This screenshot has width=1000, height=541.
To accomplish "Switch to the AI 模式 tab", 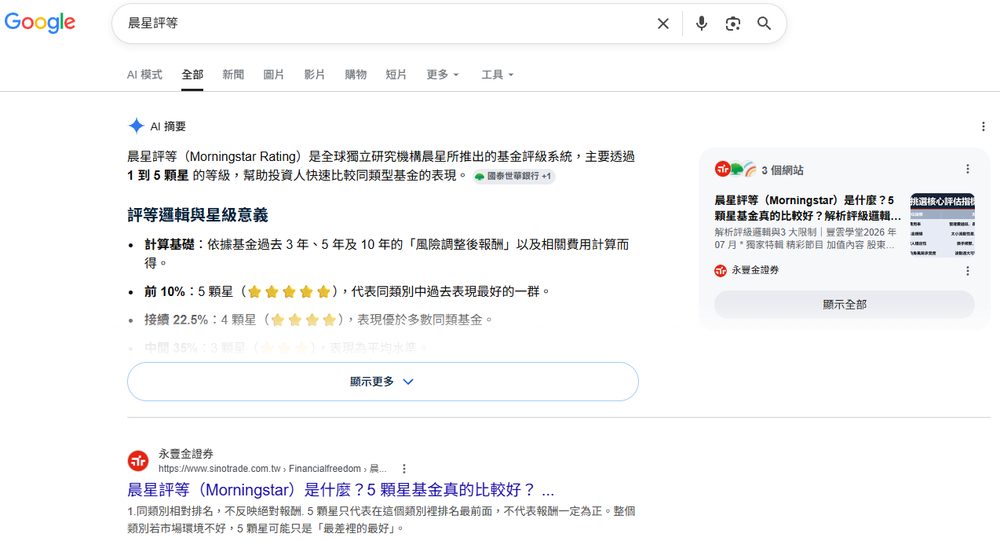I will pyautogui.click(x=144, y=75).
